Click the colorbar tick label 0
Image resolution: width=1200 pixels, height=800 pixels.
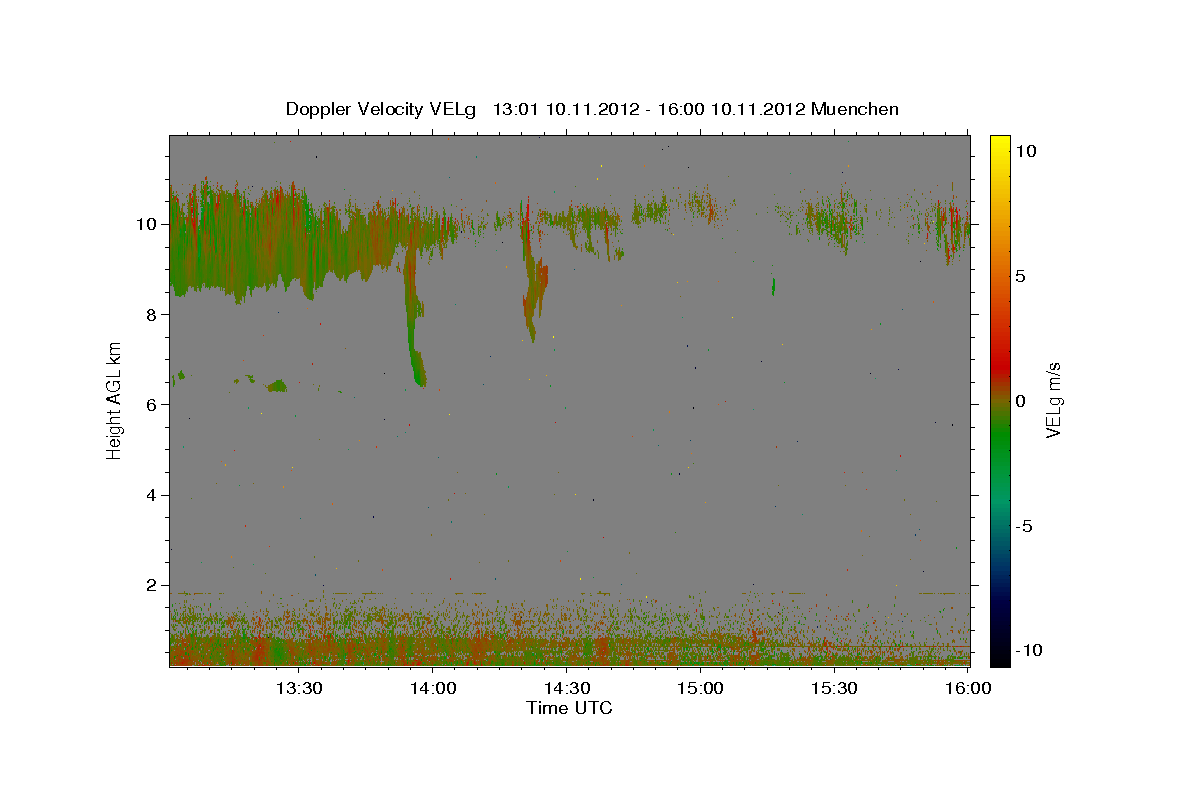pos(1020,401)
